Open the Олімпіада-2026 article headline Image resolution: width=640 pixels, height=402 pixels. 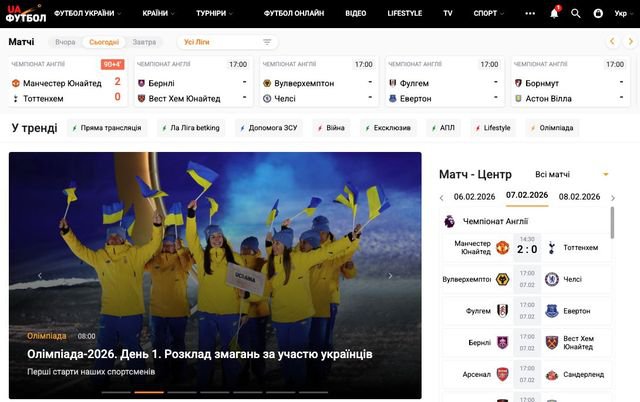pyautogui.click(x=200, y=354)
